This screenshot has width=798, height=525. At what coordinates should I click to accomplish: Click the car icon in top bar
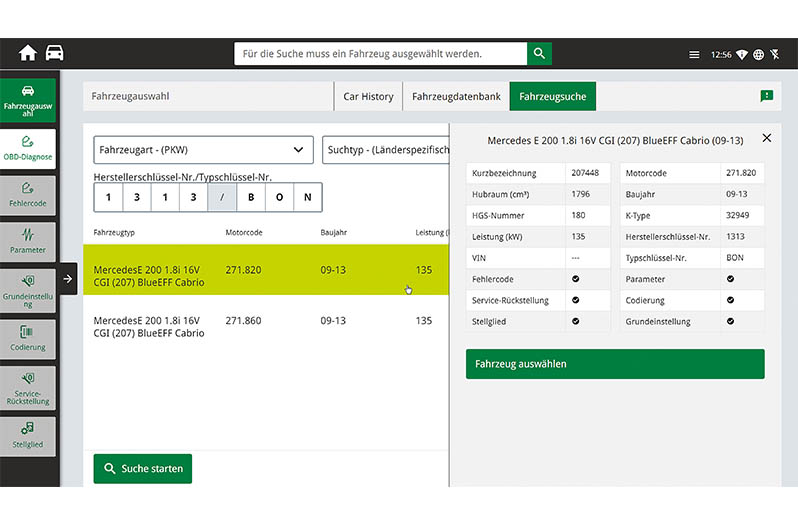point(54,54)
